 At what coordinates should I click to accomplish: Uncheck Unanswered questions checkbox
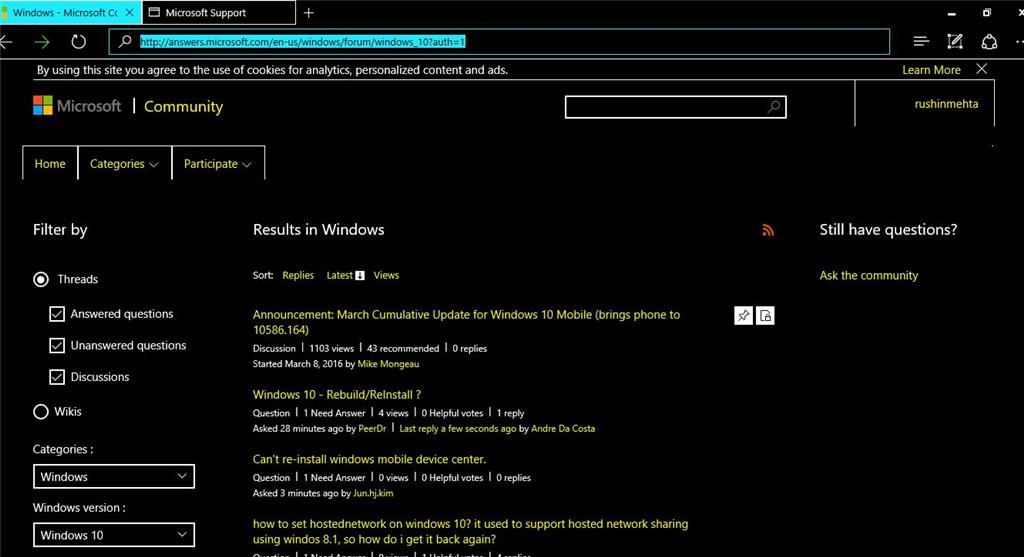[x=57, y=345]
